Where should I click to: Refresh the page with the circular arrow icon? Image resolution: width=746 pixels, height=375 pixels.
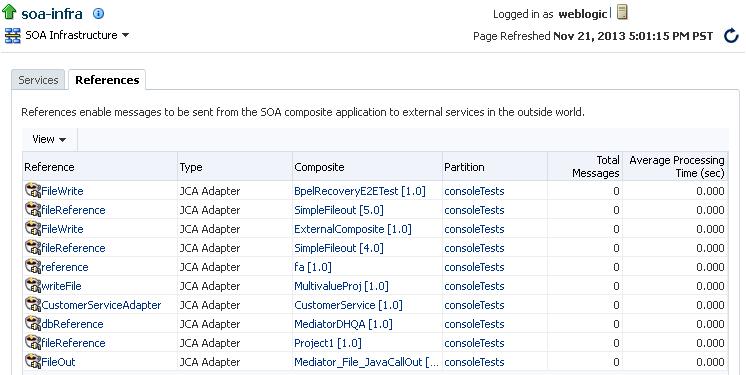point(731,36)
